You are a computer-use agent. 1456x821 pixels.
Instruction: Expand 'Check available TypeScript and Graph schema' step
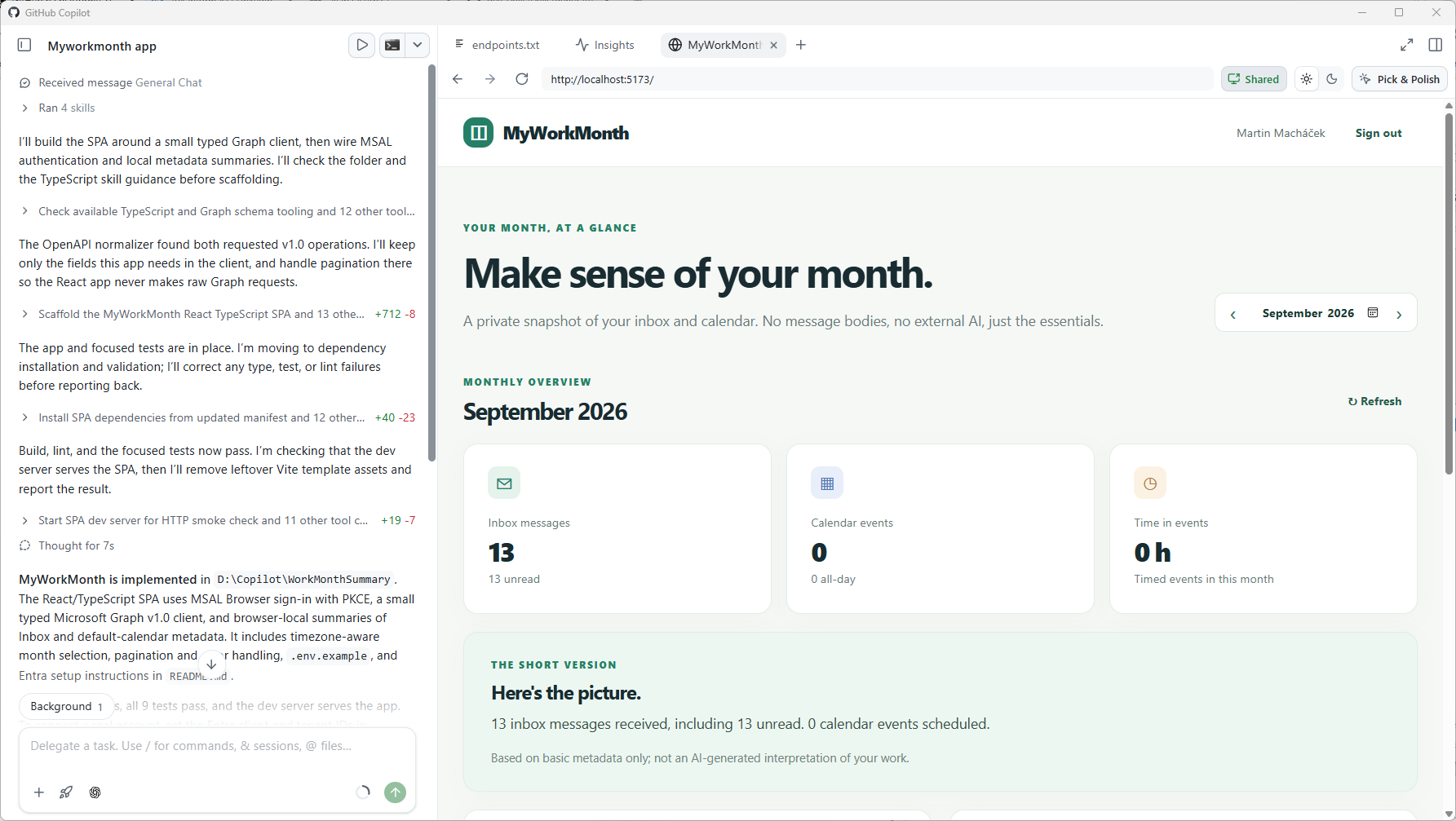tap(218, 211)
